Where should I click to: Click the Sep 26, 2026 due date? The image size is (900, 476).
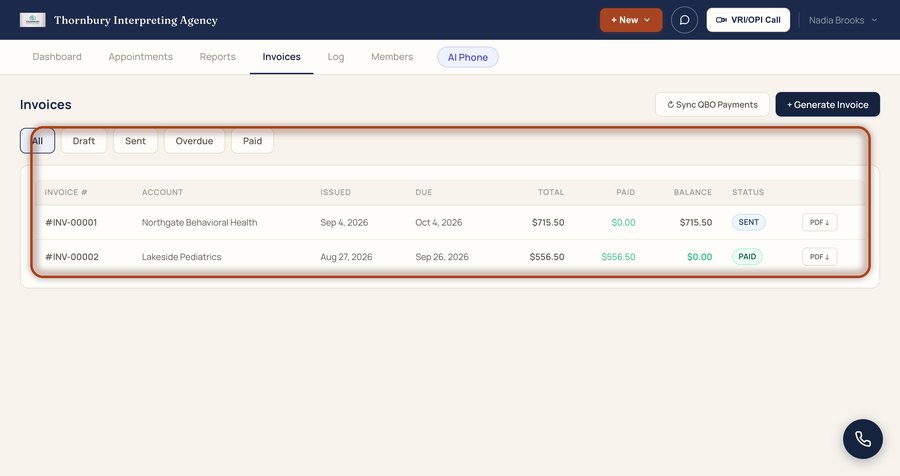[442, 257]
